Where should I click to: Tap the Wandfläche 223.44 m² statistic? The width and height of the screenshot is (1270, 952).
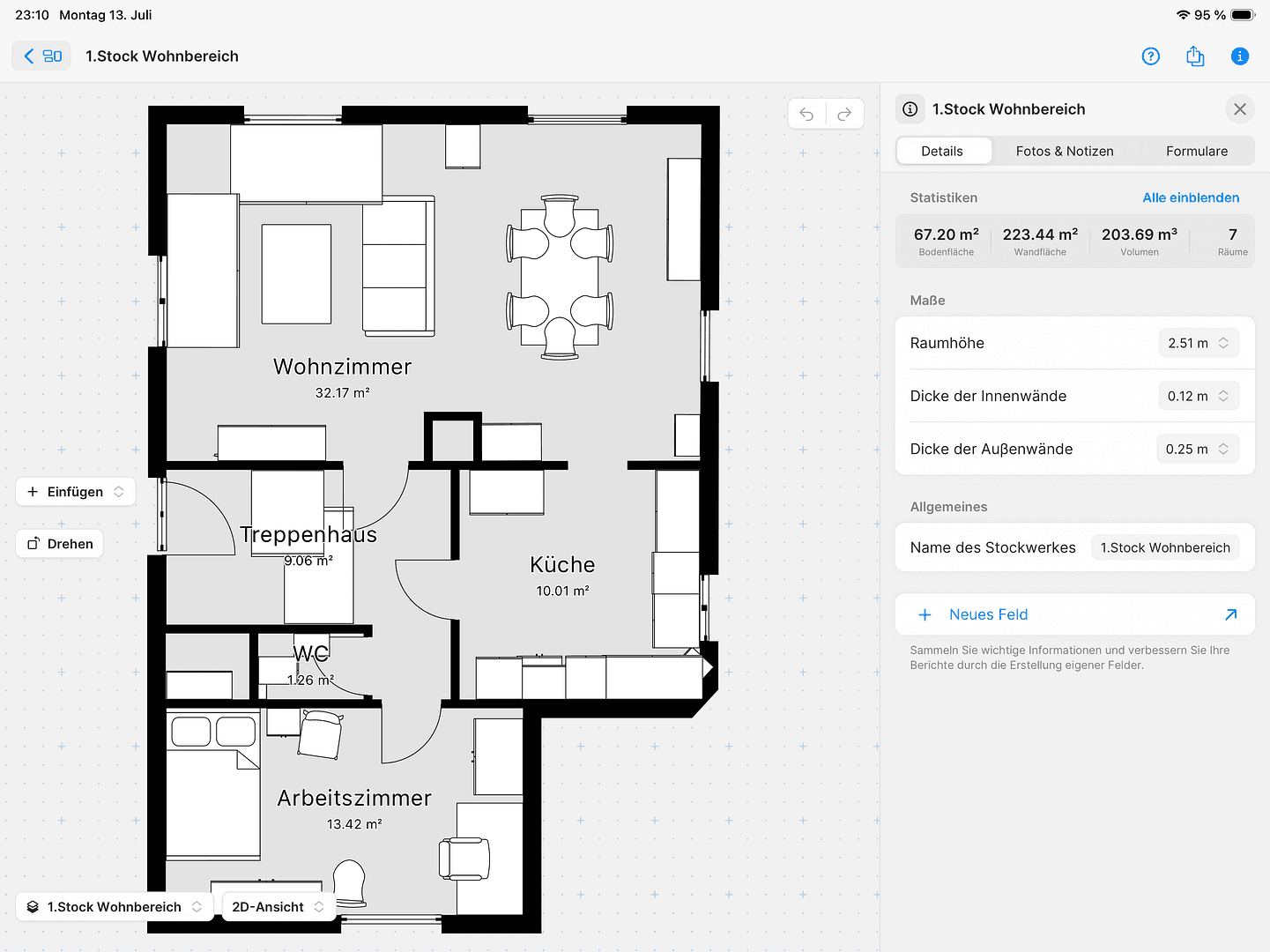pyautogui.click(x=1040, y=242)
